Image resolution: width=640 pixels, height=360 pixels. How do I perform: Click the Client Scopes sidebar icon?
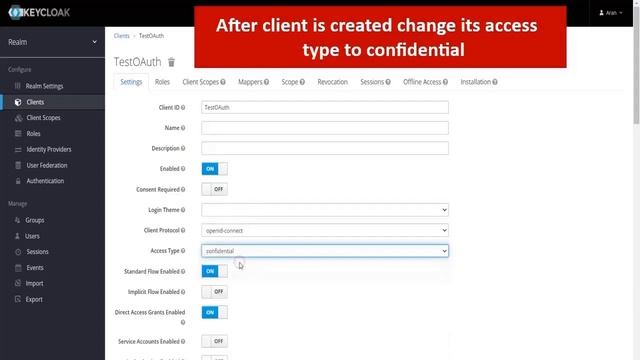(18, 118)
